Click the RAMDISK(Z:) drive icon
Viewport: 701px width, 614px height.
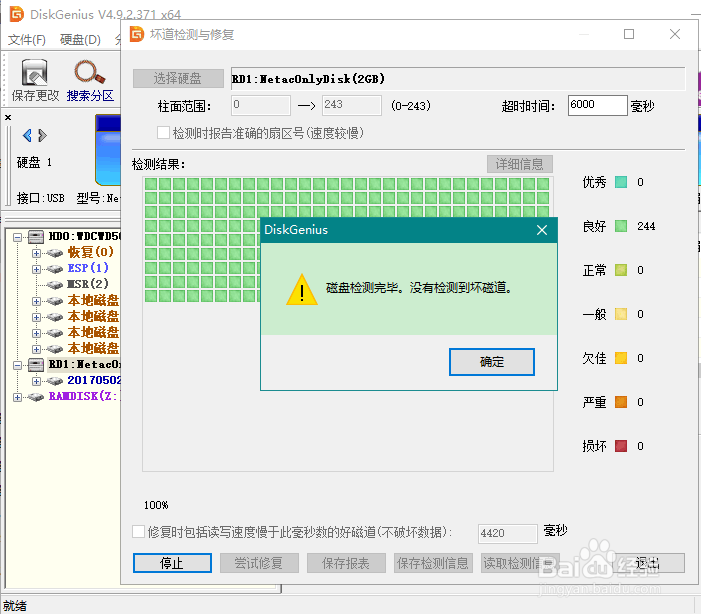pos(36,397)
